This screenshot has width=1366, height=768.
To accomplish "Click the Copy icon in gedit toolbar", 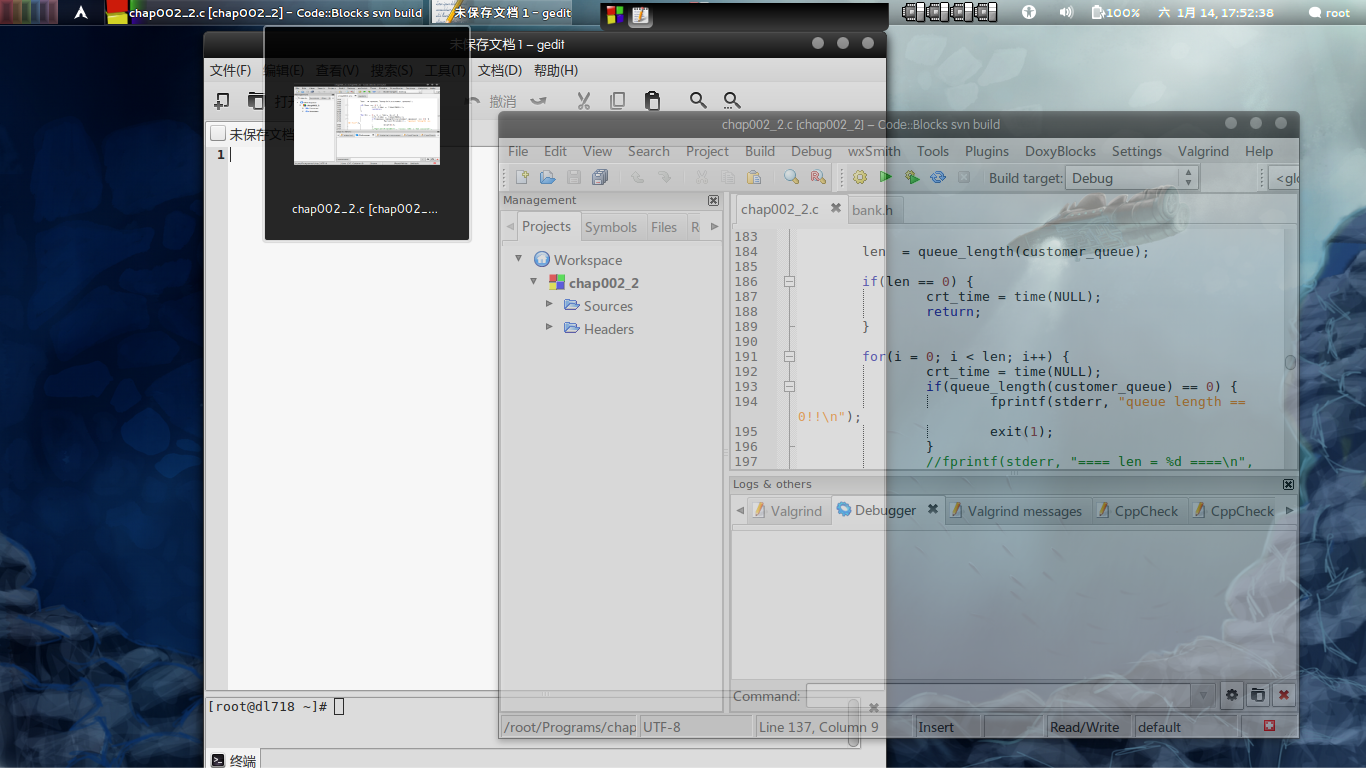I will click(x=618, y=100).
